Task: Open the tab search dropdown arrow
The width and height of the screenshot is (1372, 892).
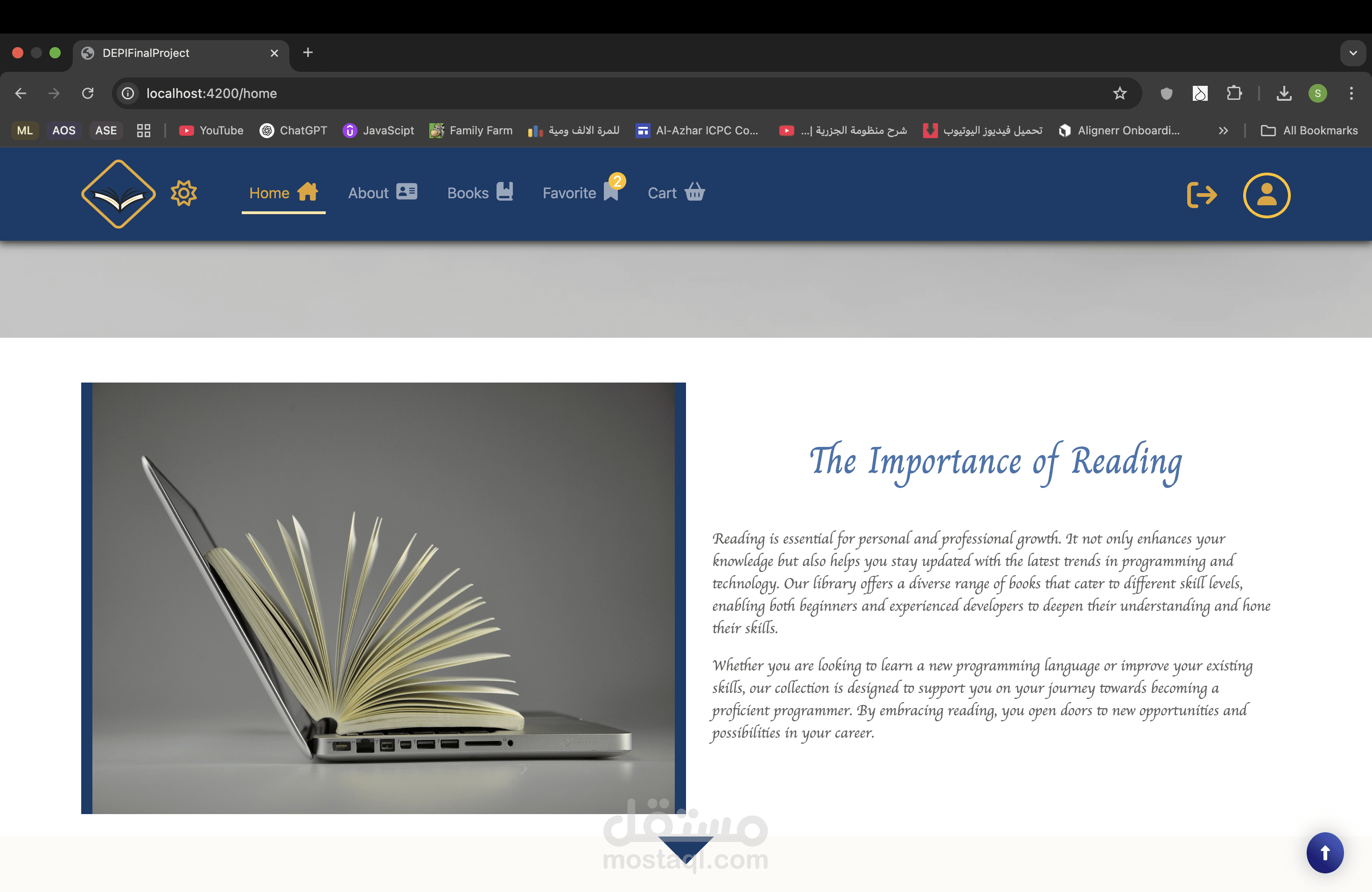Action: [x=1353, y=53]
